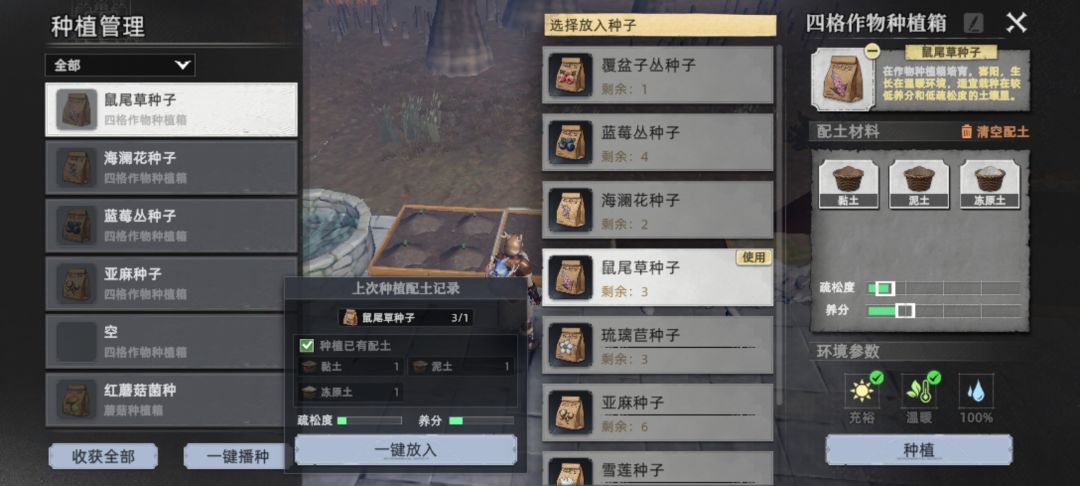Click the 种植 plant button
This screenshot has width=1080, height=486.
(919, 450)
